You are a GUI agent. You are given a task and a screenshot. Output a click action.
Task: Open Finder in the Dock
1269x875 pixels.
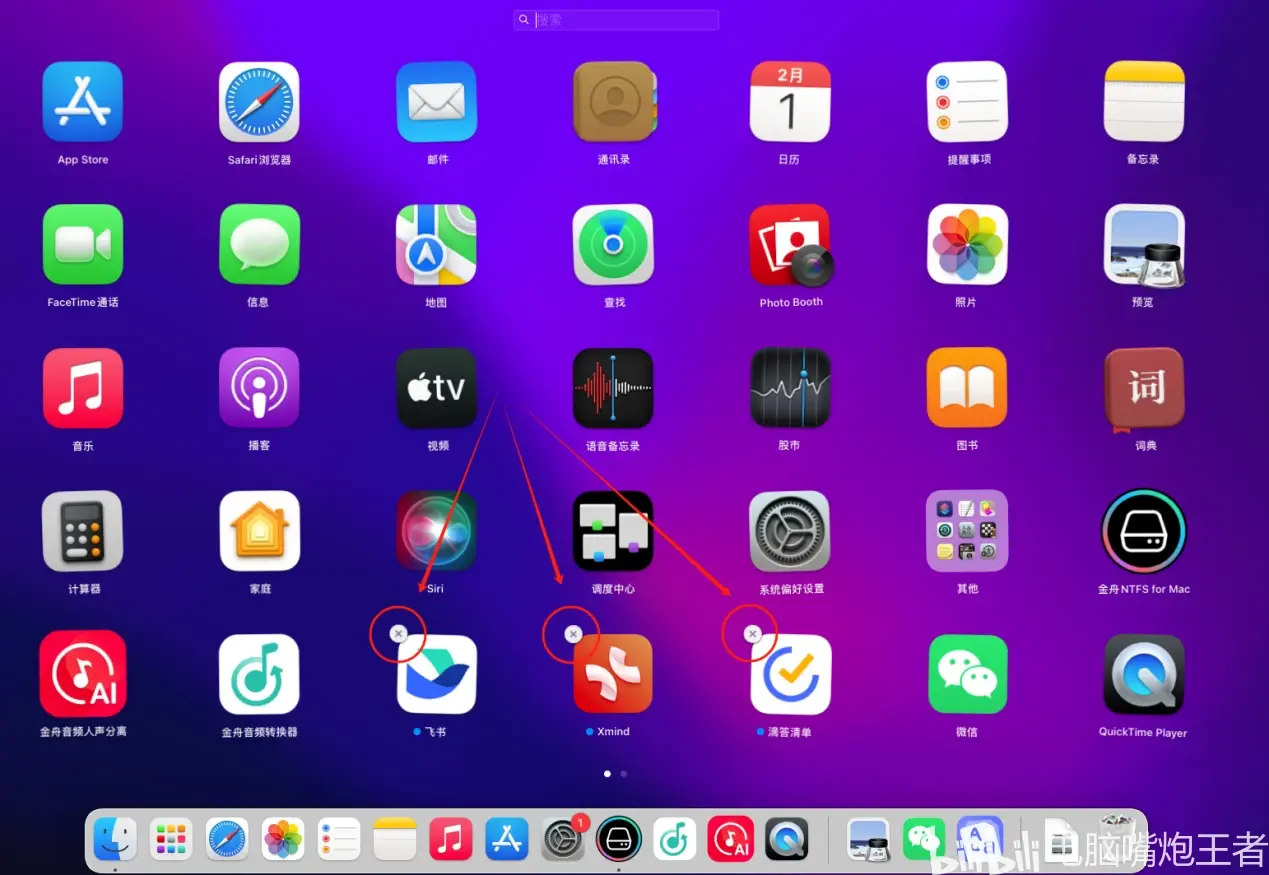(115, 838)
